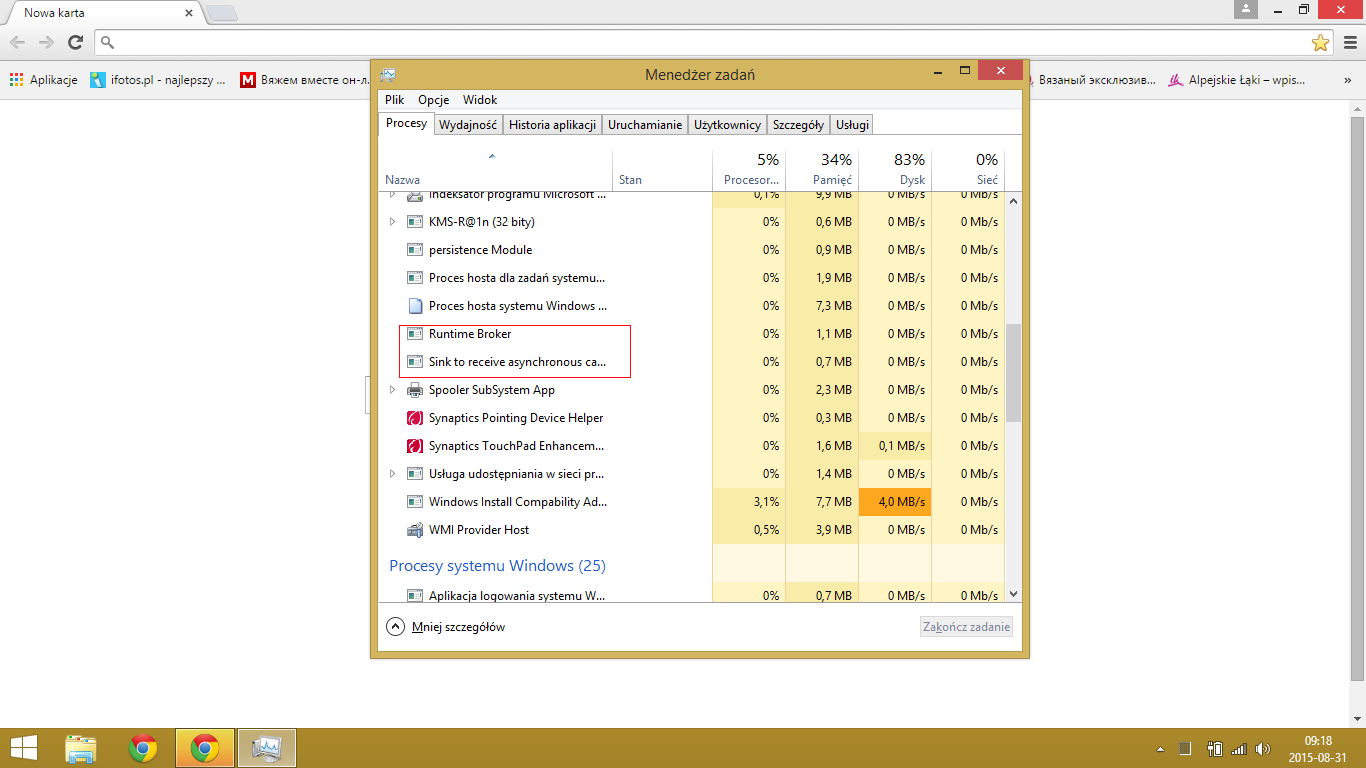
Task: Switch to the Usługi tab
Action: click(x=853, y=125)
